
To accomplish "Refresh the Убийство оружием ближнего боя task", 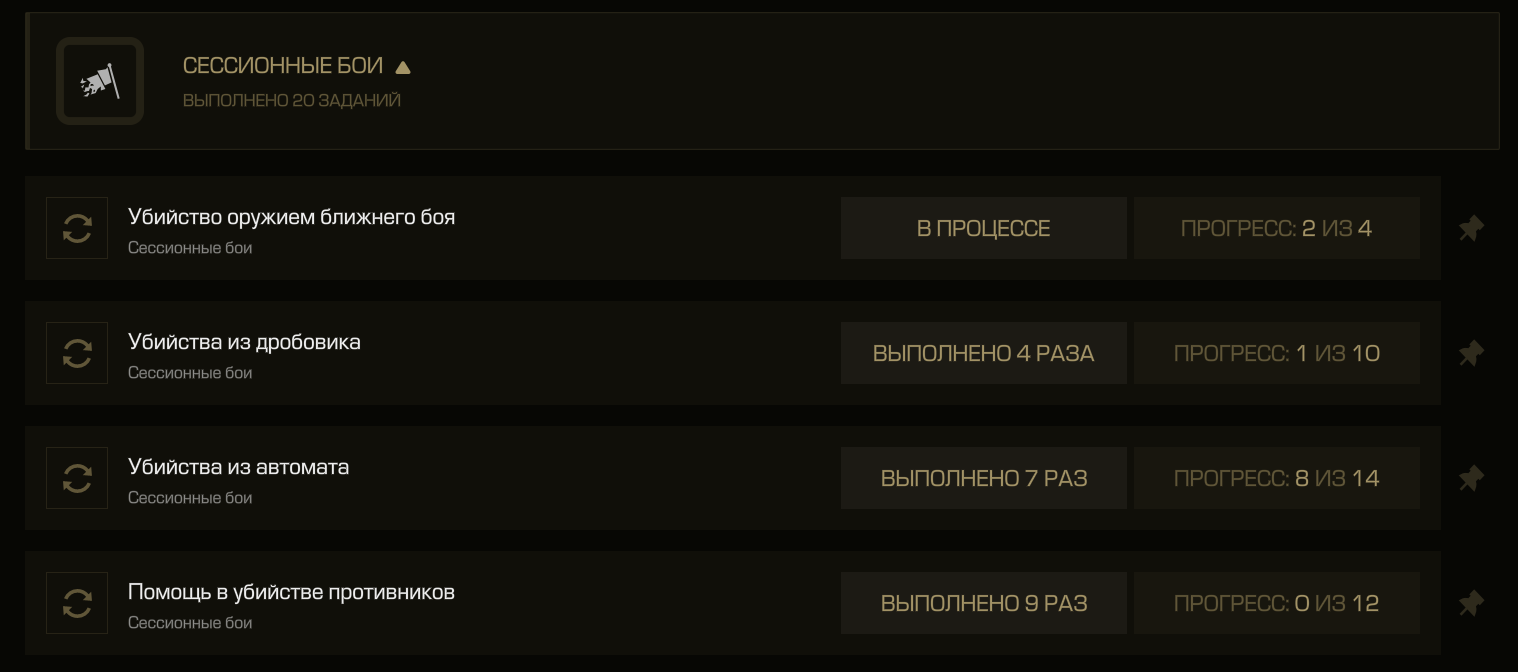I will click(77, 228).
